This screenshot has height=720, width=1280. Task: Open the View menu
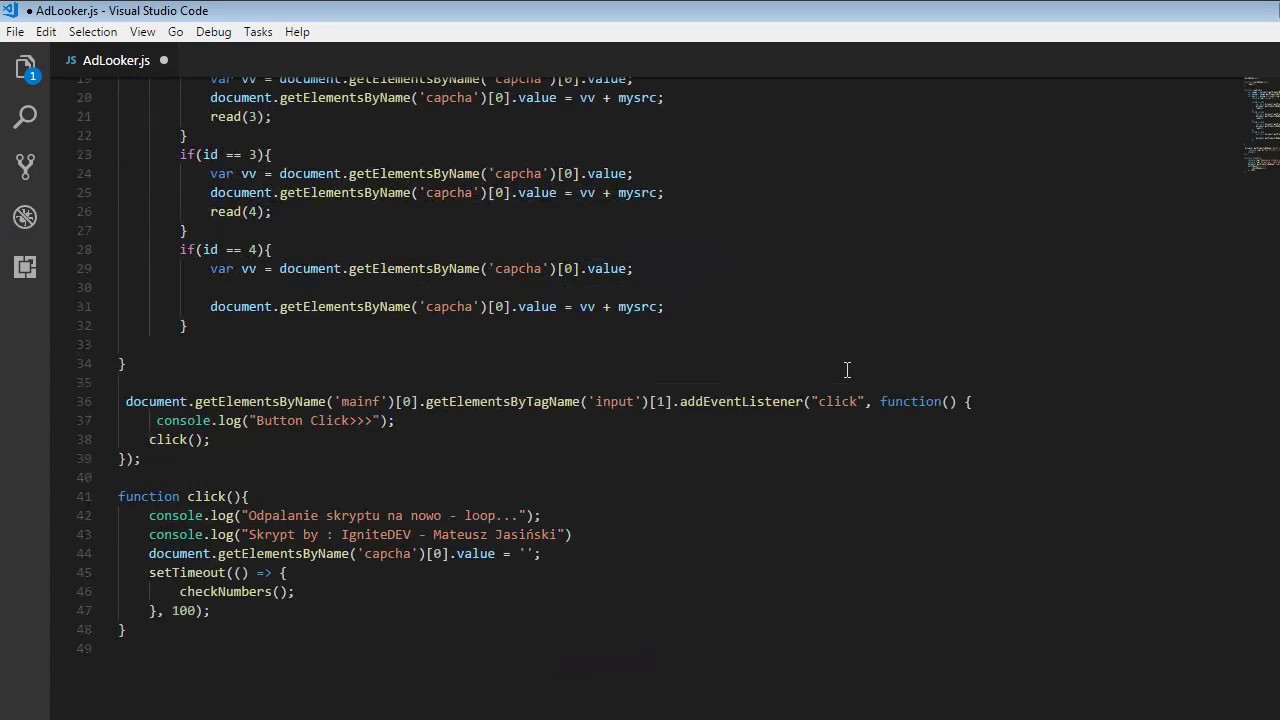(x=142, y=32)
